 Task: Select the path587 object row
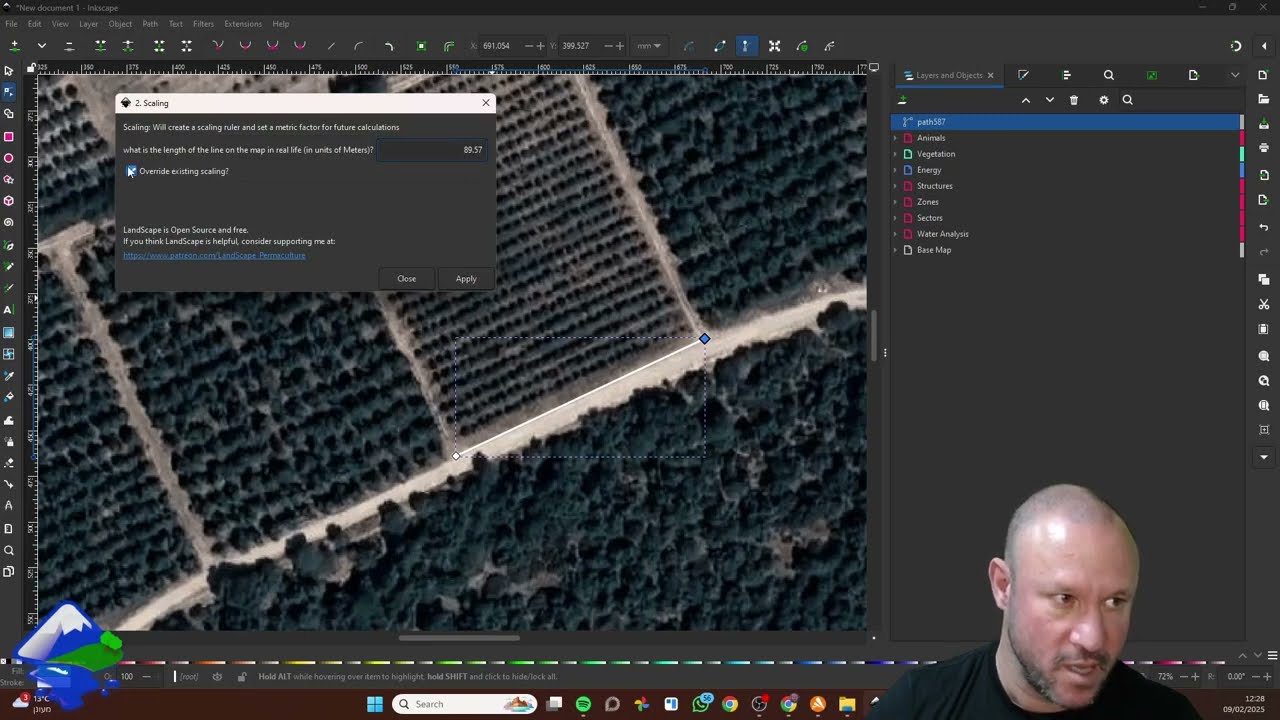pyautogui.click(x=1066, y=122)
